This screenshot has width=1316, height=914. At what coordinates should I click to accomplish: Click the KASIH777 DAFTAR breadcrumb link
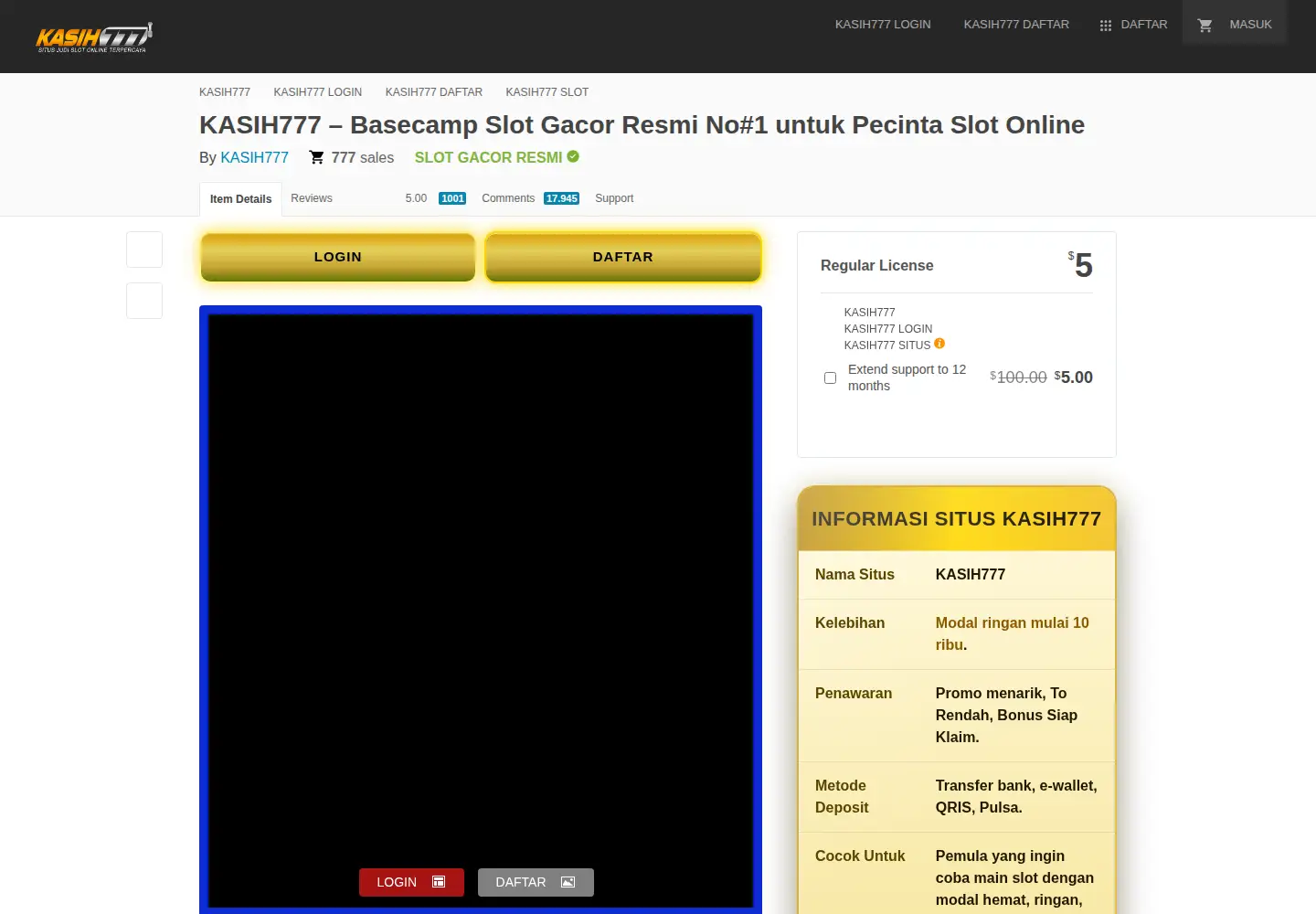click(434, 92)
